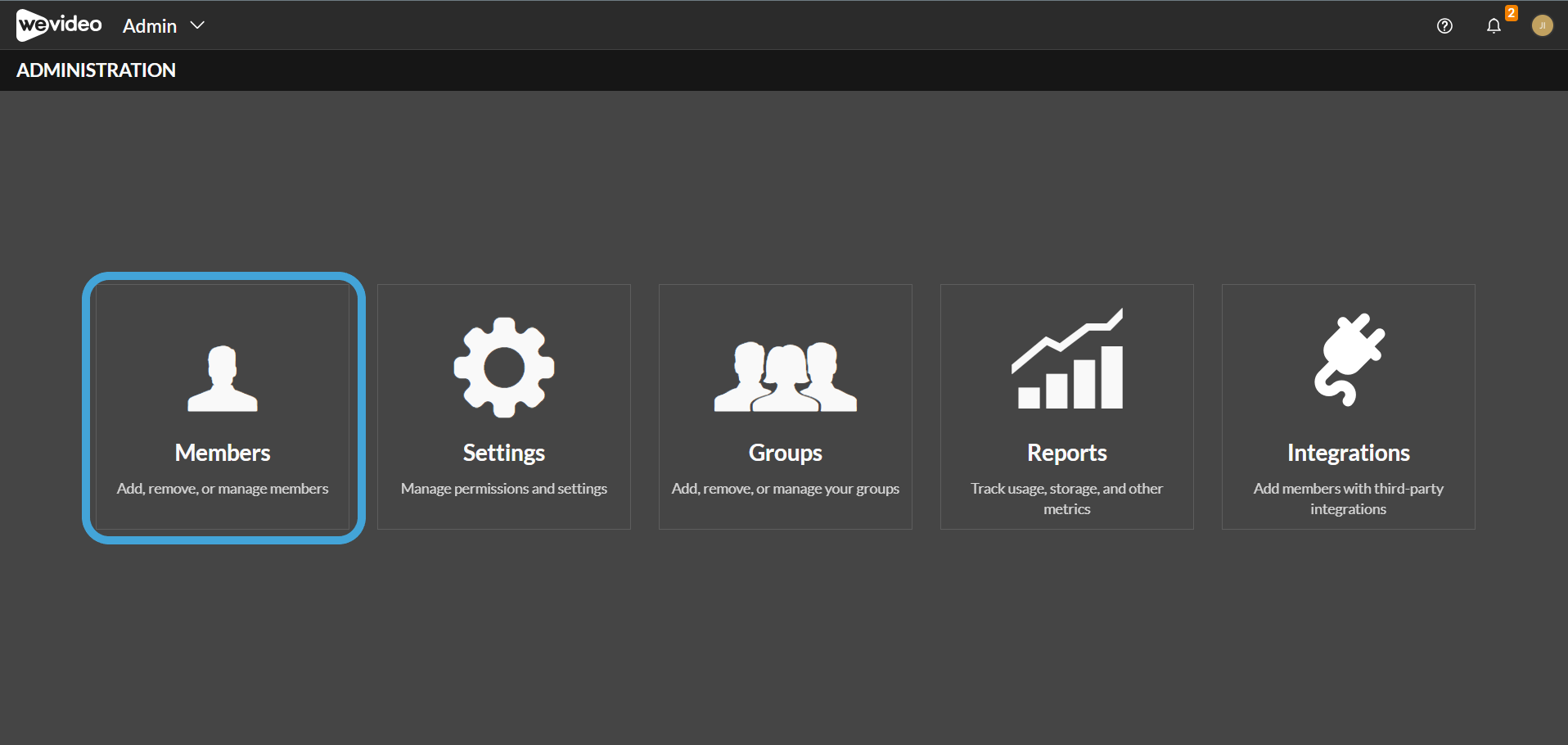
Task: Click 'Track usage, storage, and other metrics' text
Action: click(1067, 499)
